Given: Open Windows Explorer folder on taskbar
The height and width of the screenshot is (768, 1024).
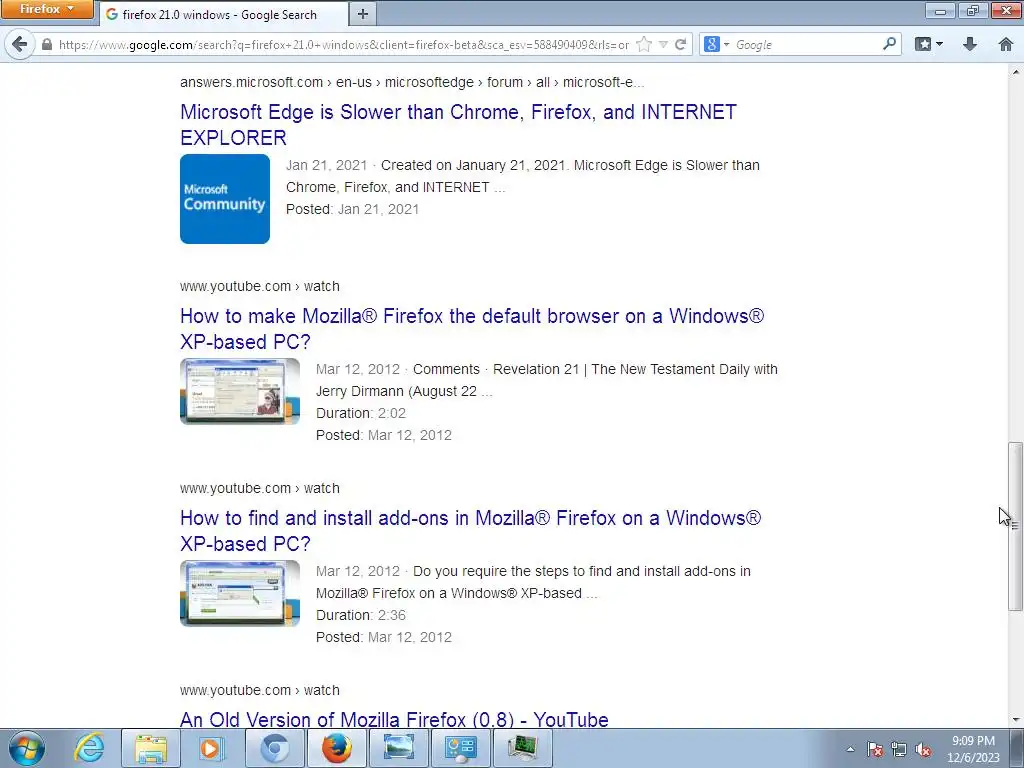Looking at the screenshot, I should (151, 748).
